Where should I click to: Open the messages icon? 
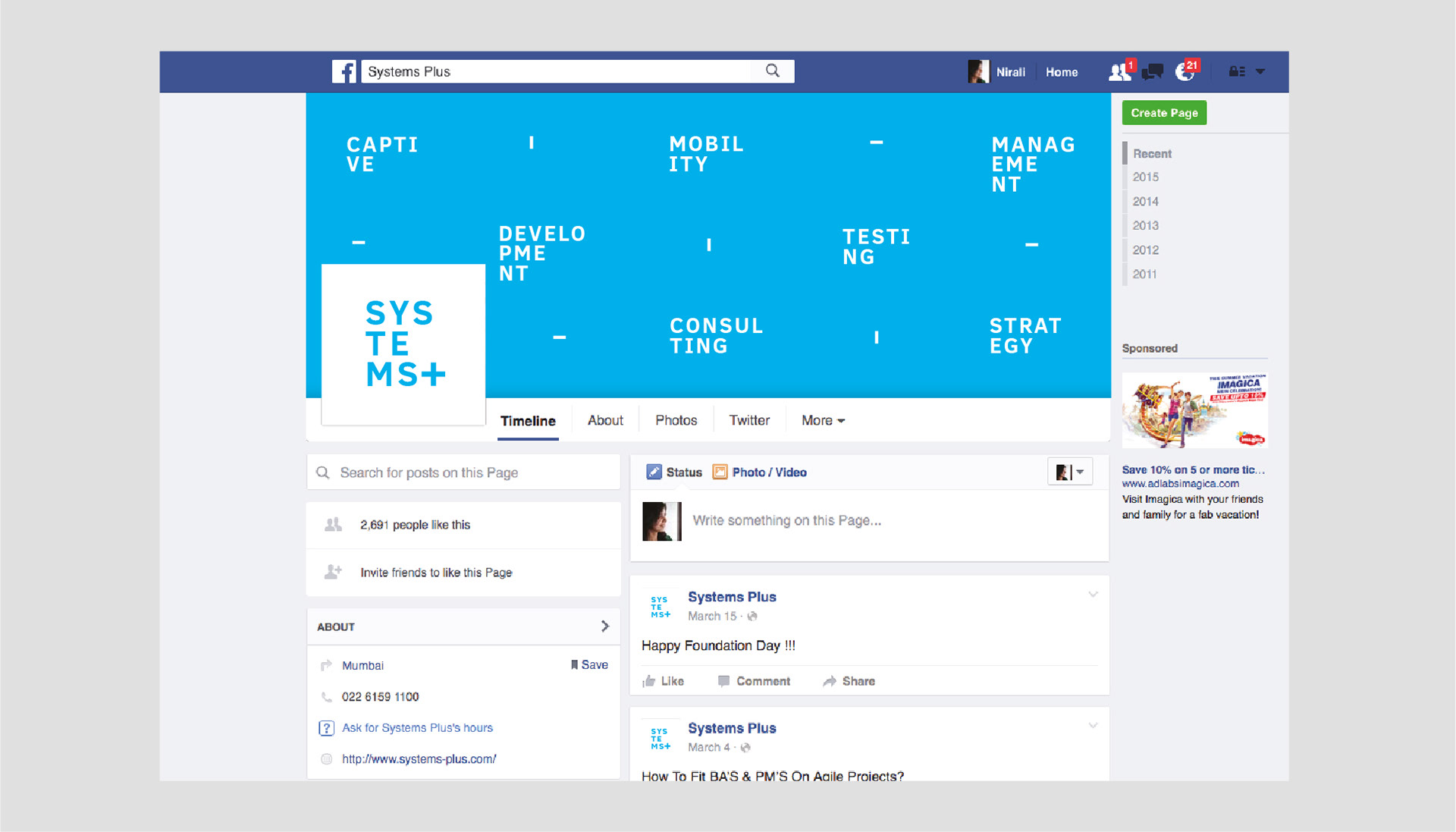point(1153,71)
